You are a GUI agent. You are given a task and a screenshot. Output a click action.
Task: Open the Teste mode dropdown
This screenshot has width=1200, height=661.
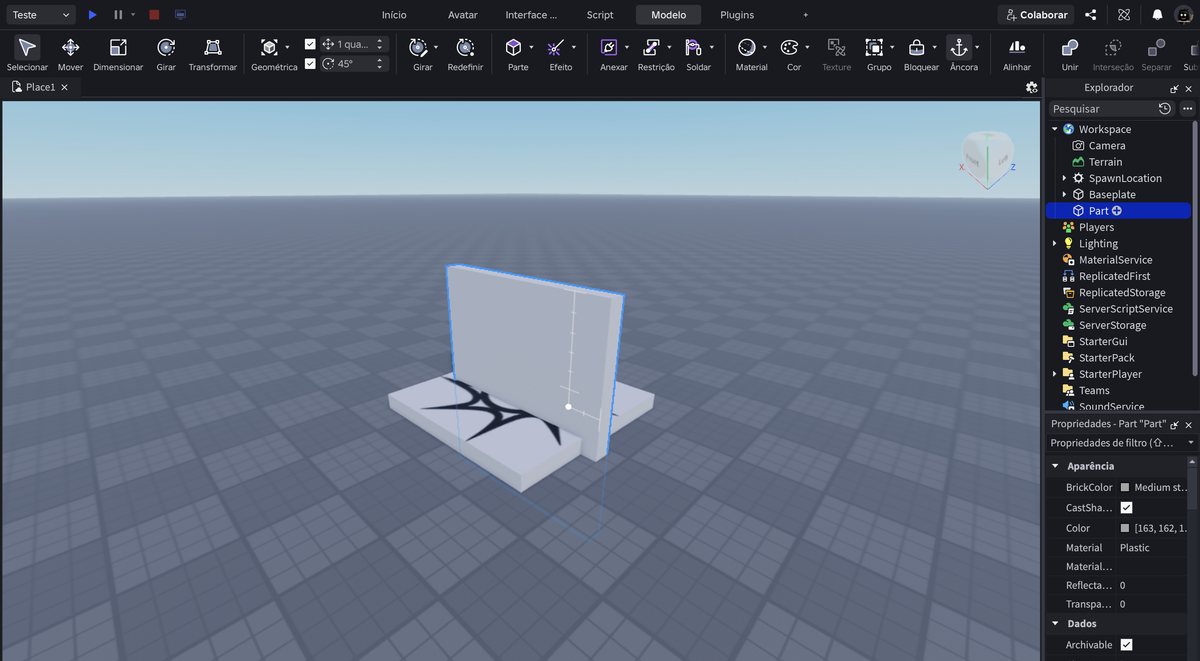40,15
